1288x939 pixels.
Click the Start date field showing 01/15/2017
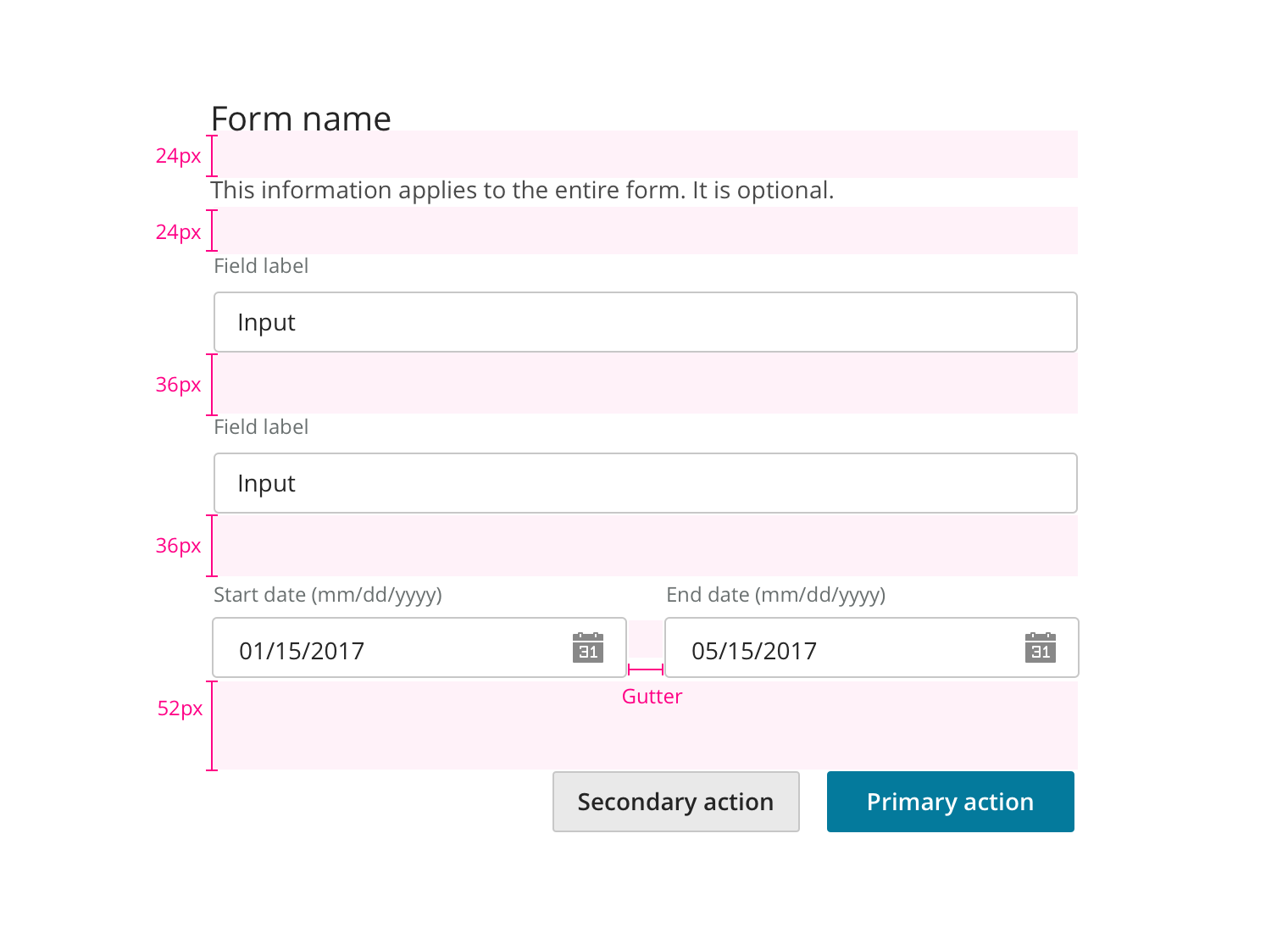click(390, 649)
